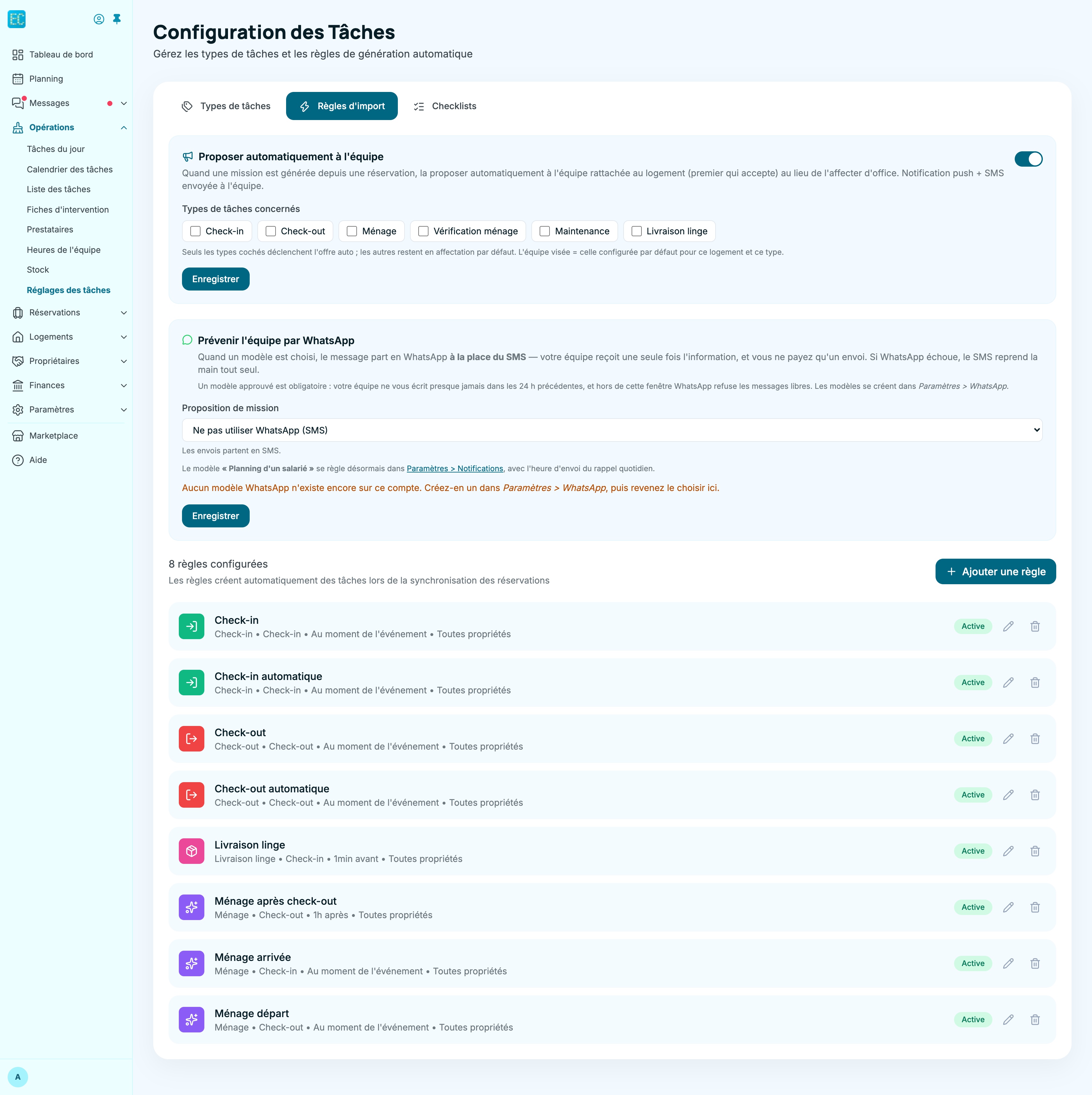Check the Check-in task type box
This screenshot has height=1095, width=1092.
[196, 231]
